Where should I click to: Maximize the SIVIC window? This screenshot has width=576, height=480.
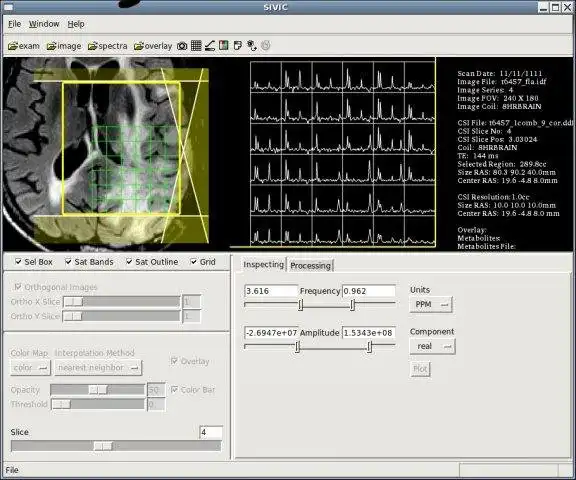pyautogui.click(x=556, y=7)
